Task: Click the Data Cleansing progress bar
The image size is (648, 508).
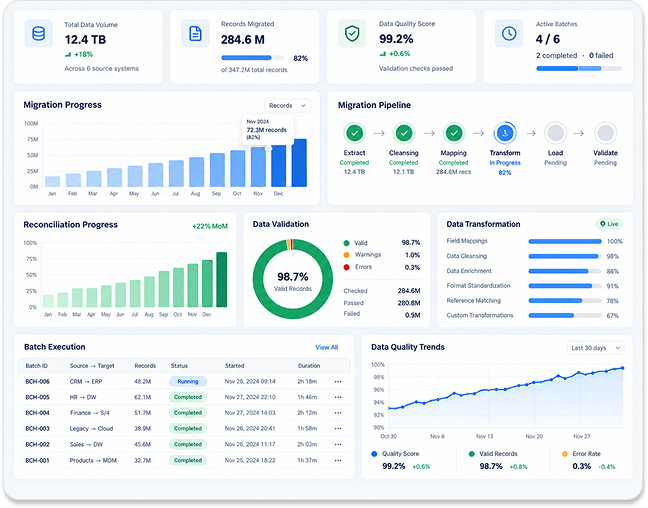Action: tap(565, 256)
